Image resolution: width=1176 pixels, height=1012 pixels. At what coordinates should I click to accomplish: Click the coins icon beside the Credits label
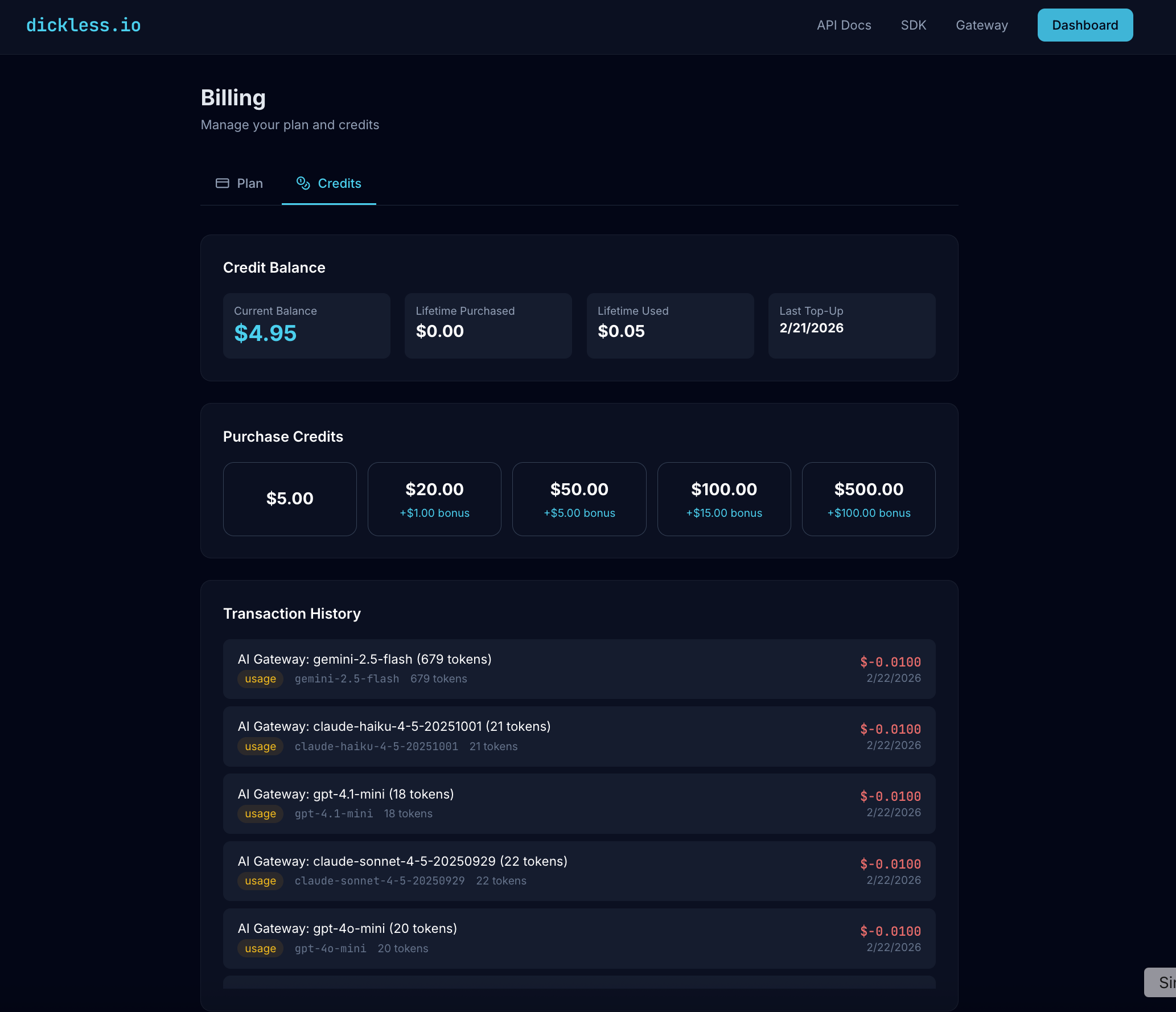click(x=303, y=183)
